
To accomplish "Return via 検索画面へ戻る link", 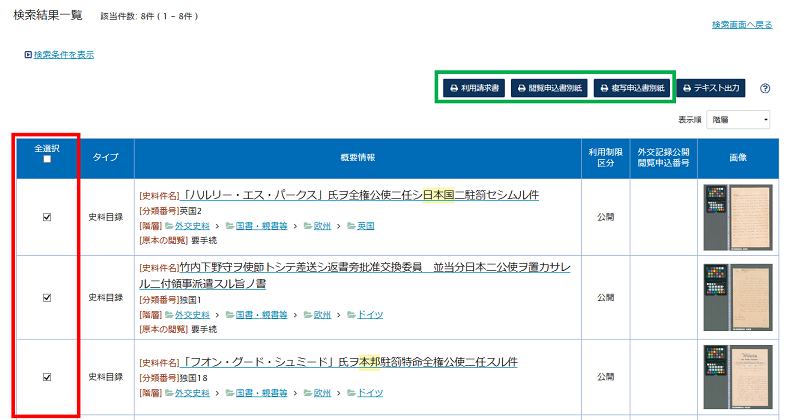I will click(742, 24).
